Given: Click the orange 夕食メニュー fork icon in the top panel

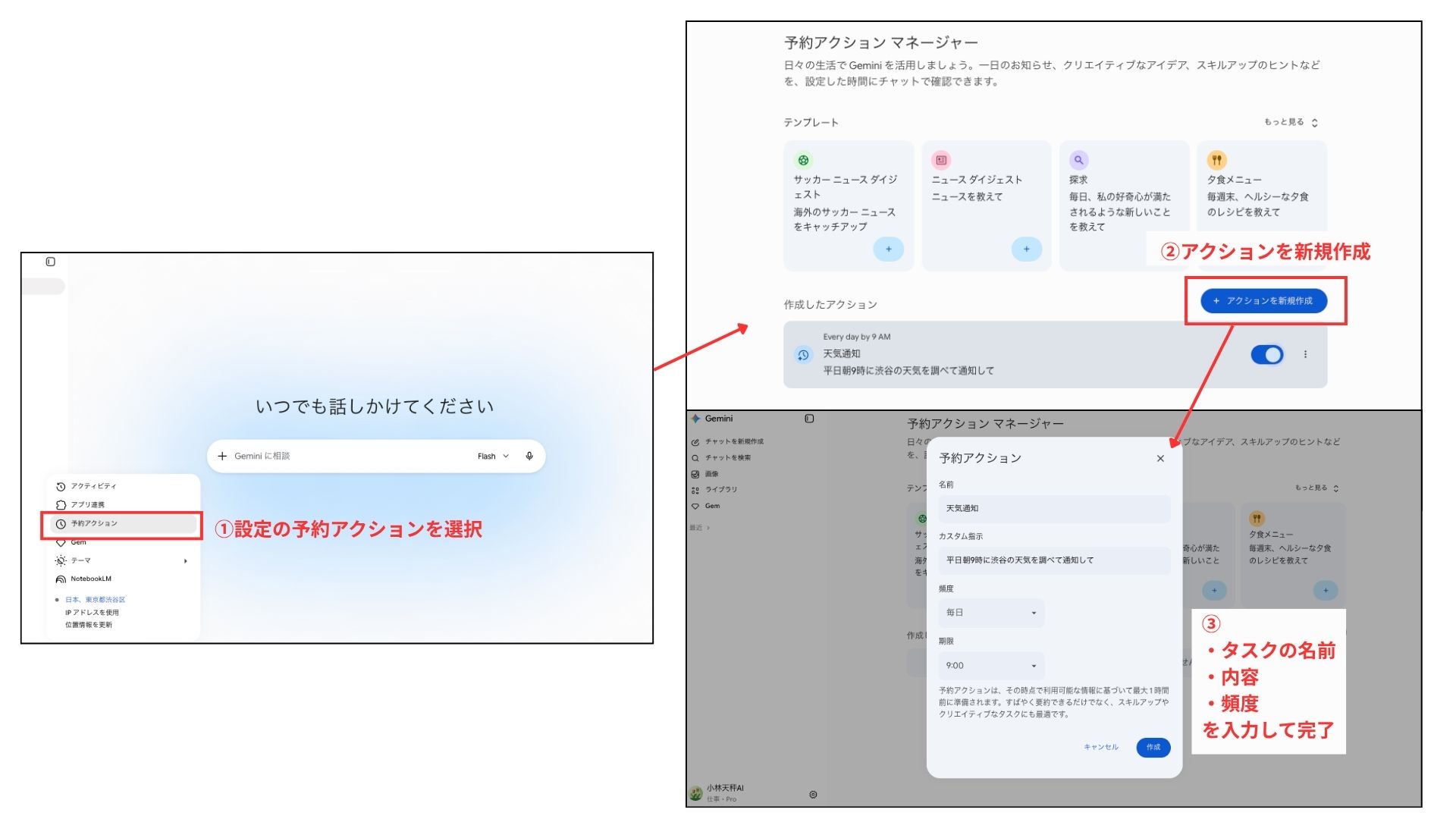Looking at the screenshot, I should pyautogui.click(x=1216, y=160).
